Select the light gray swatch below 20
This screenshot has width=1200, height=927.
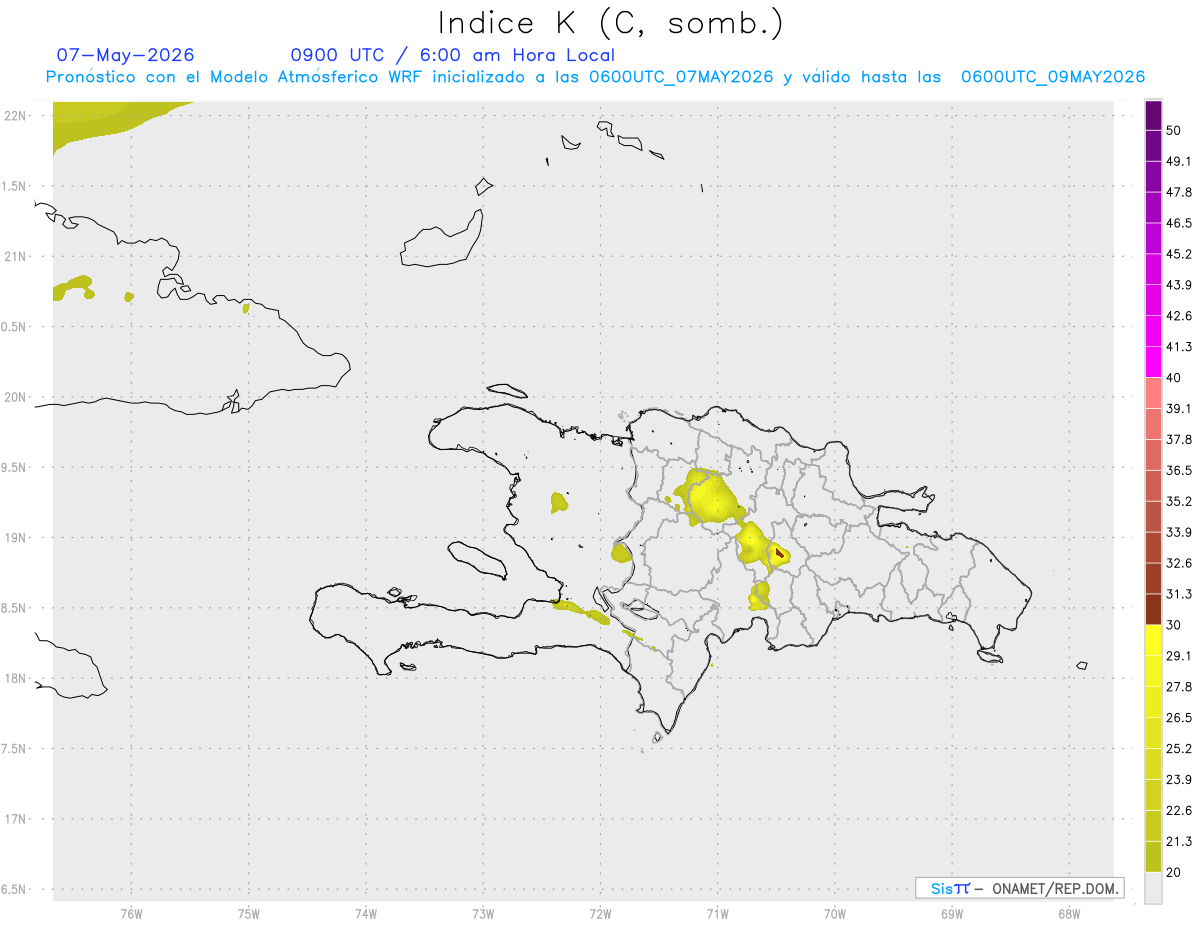[x=1153, y=888]
